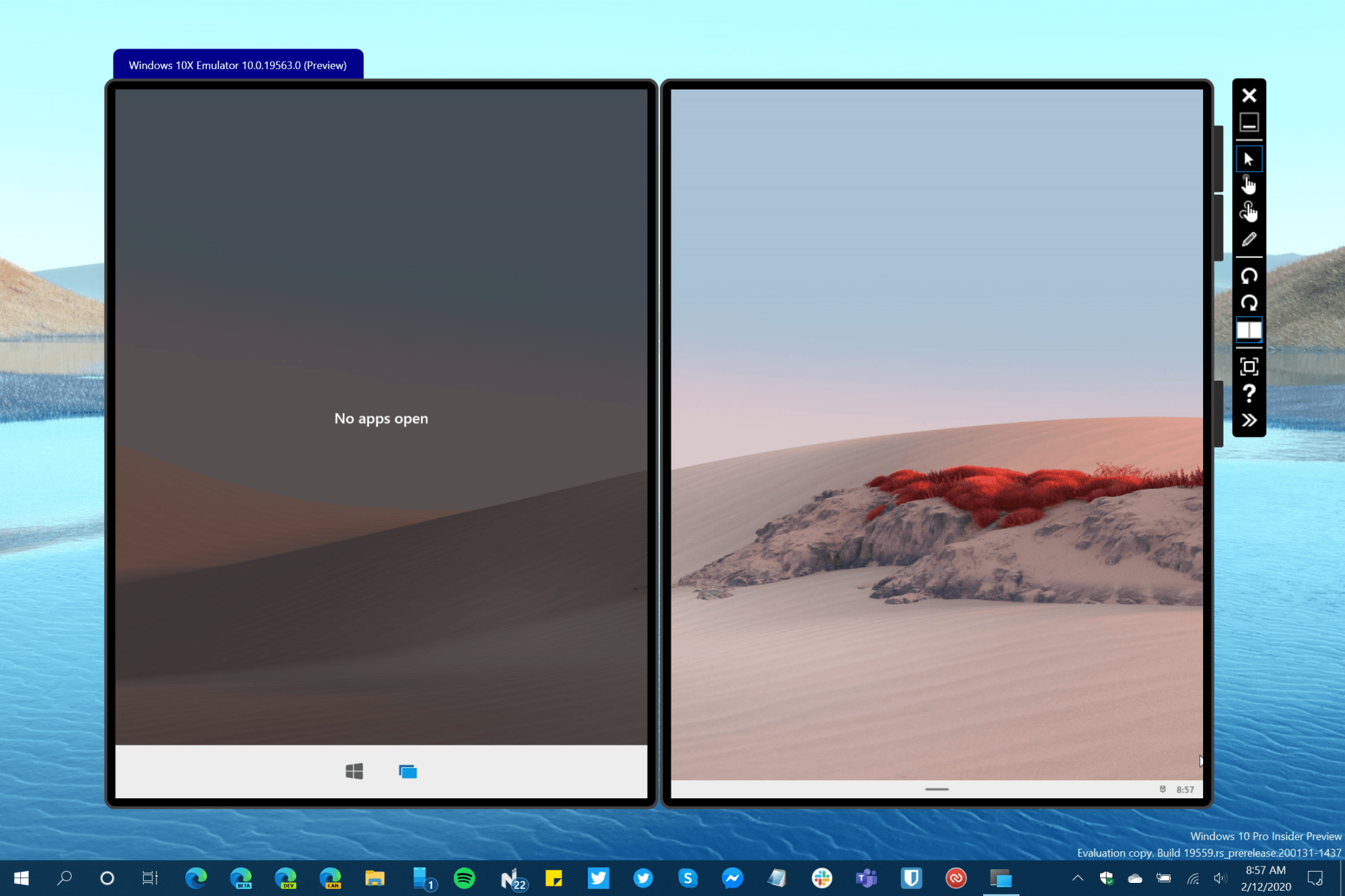Open the host Windows Start menu
The image size is (1345, 896).
[x=20, y=878]
